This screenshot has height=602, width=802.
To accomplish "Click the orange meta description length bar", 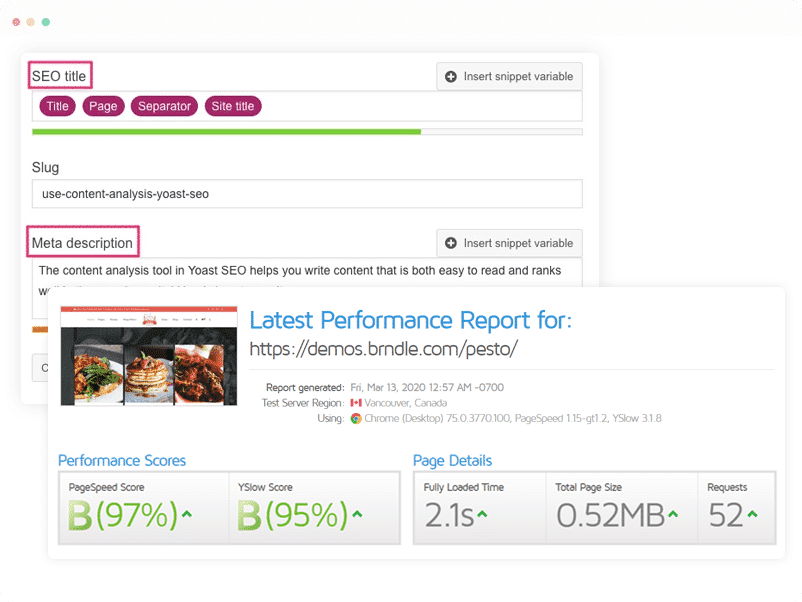I will coord(40,329).
